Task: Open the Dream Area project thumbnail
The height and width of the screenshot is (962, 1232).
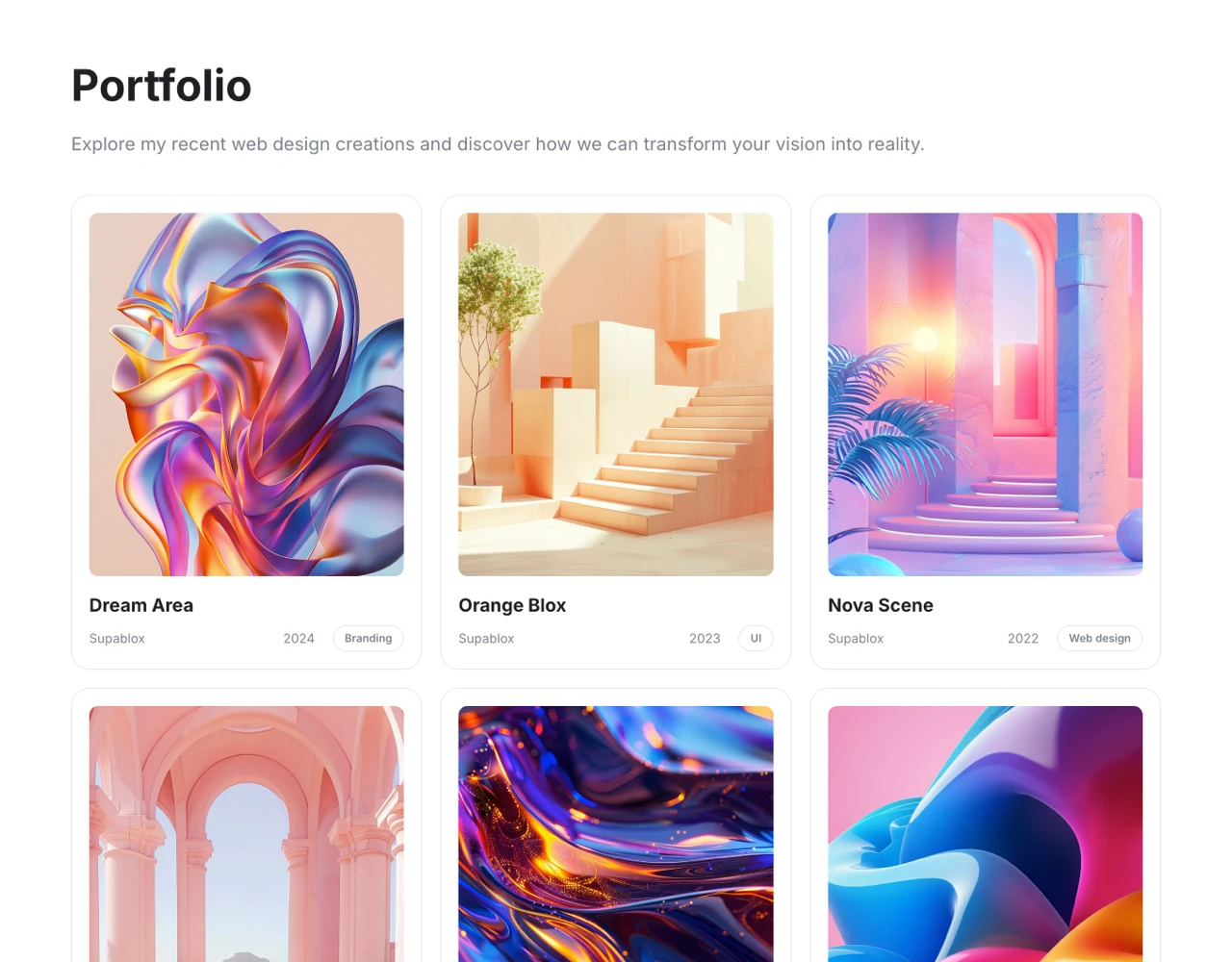Action: [246, 394]
